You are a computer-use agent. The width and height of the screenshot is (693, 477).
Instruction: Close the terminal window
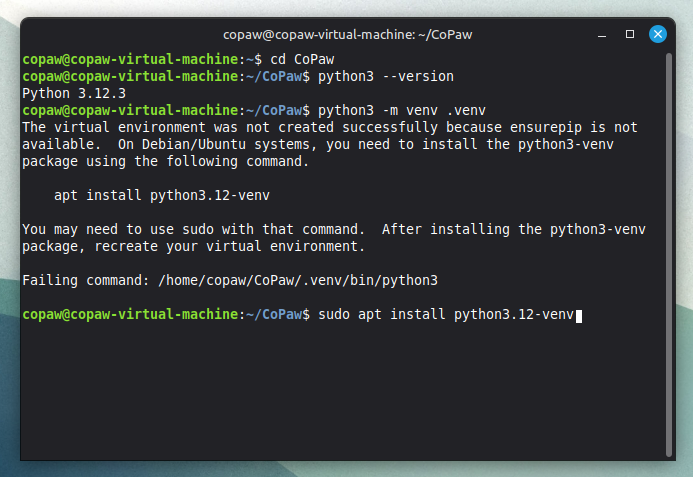point(658,34)
